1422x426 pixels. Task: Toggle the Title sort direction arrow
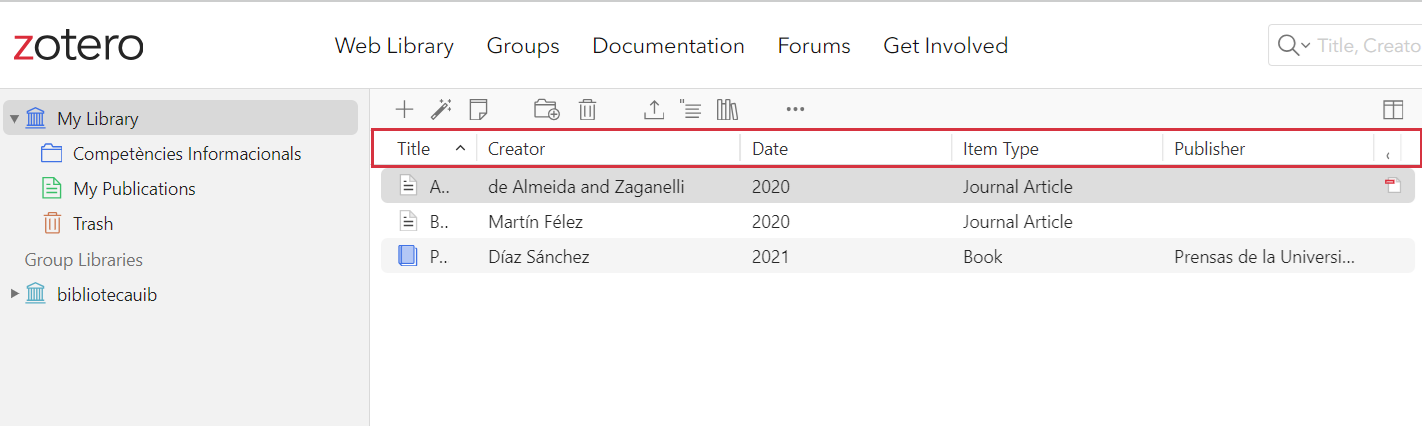coord(460,148)
